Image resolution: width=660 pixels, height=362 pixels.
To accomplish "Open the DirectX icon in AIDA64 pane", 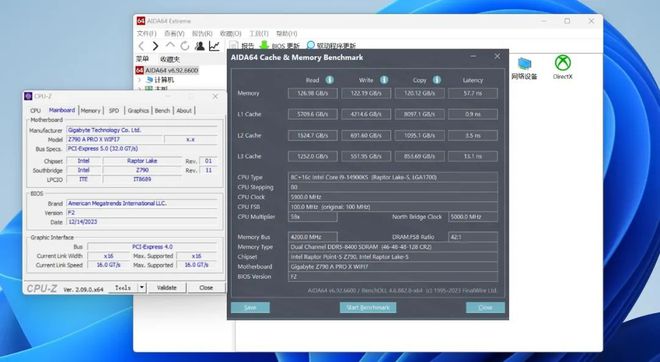I will tap(562, 67).
